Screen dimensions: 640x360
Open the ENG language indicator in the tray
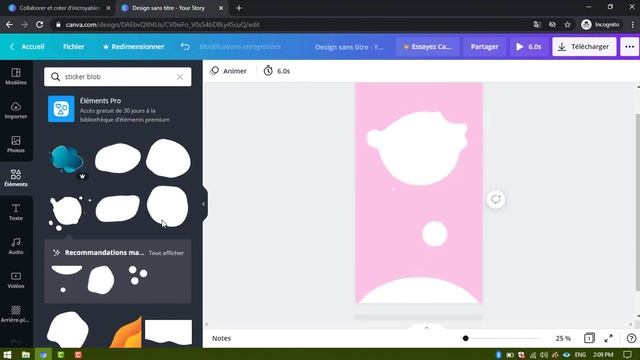580,355
